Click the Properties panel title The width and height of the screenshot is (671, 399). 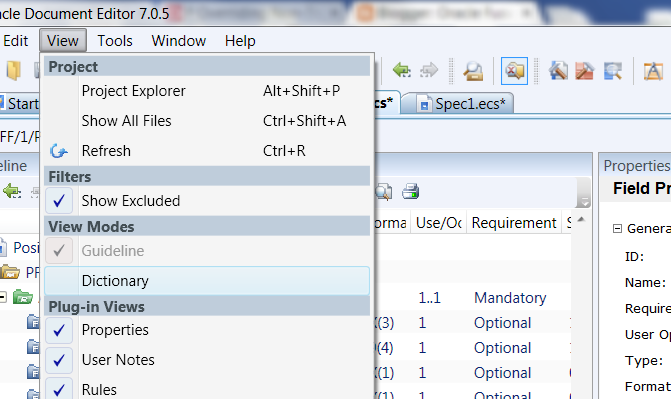pyautogui.click(x=637, y=166)
